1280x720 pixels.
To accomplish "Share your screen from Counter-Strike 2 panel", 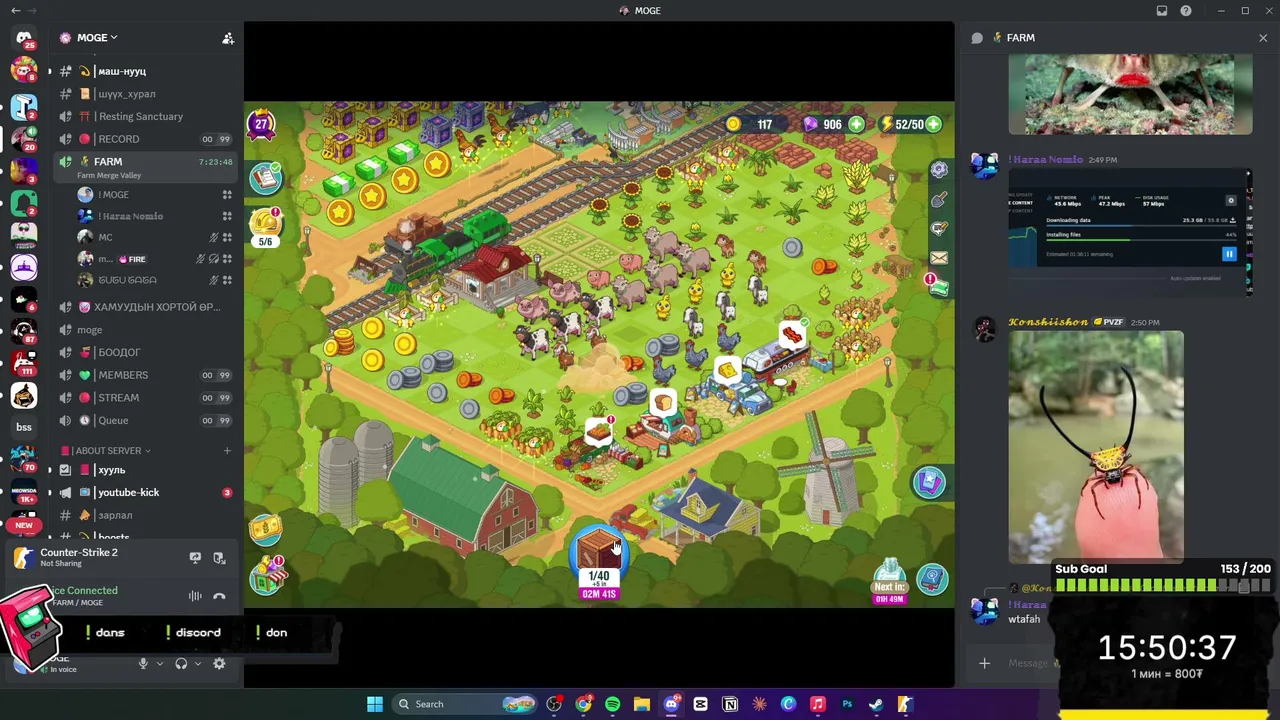I will pos(195,557).
